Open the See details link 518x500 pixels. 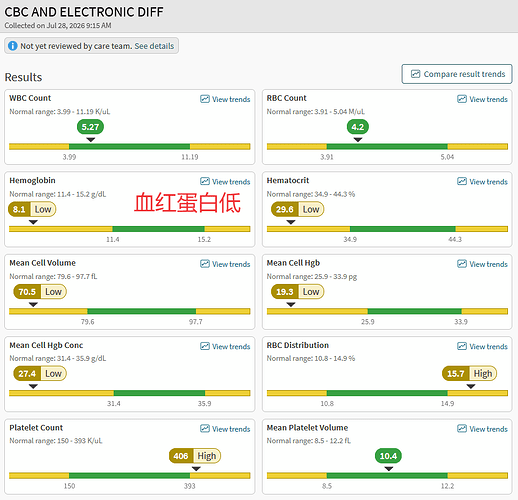tap(154, 46)
